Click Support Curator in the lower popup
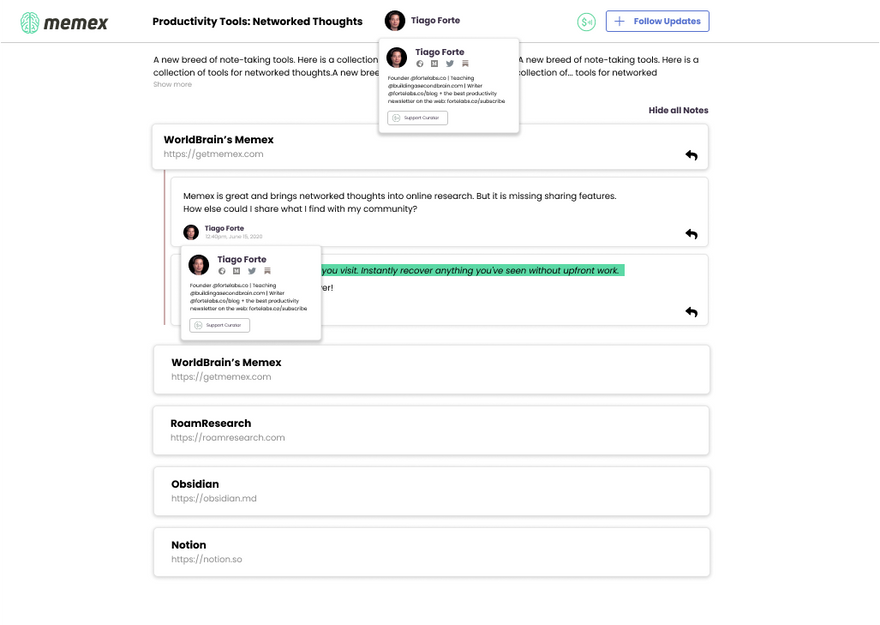The width and height of the screenshot is (880, 625). tap(220, 325)
